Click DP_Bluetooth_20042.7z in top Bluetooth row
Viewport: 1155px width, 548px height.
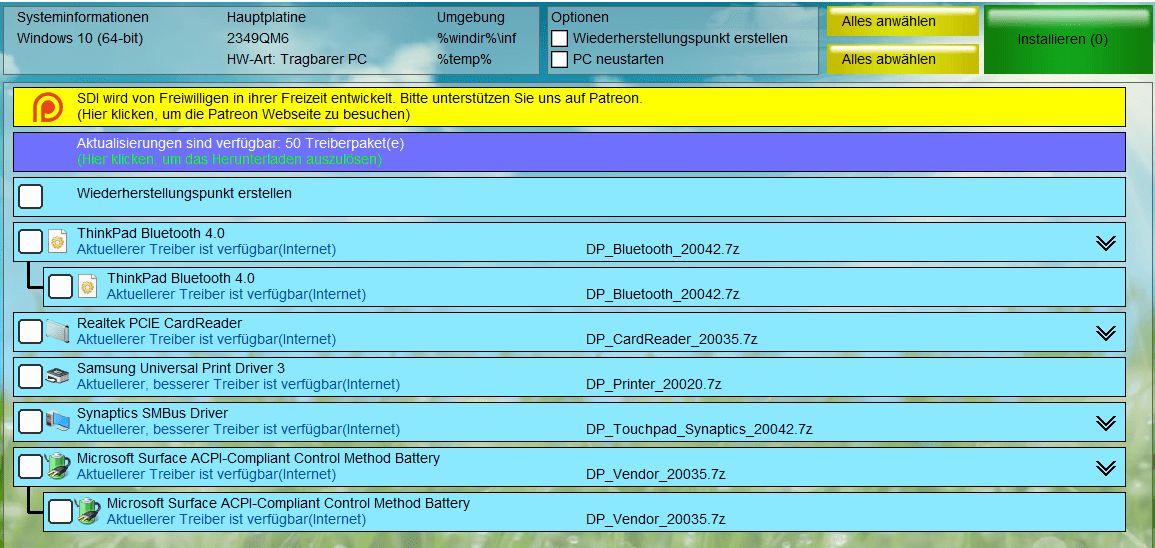click(x=663, y=249)
